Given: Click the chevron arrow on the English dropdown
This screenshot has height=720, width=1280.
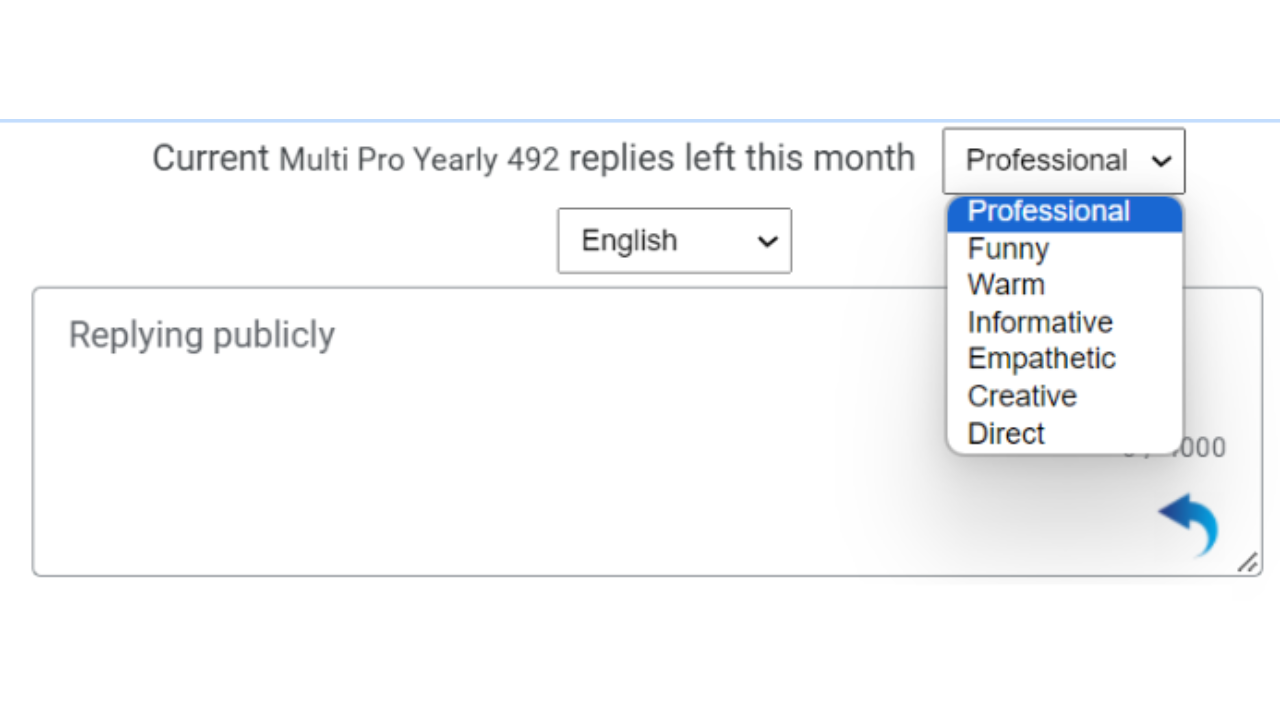Looking at the screenshot, I should 767,241.
